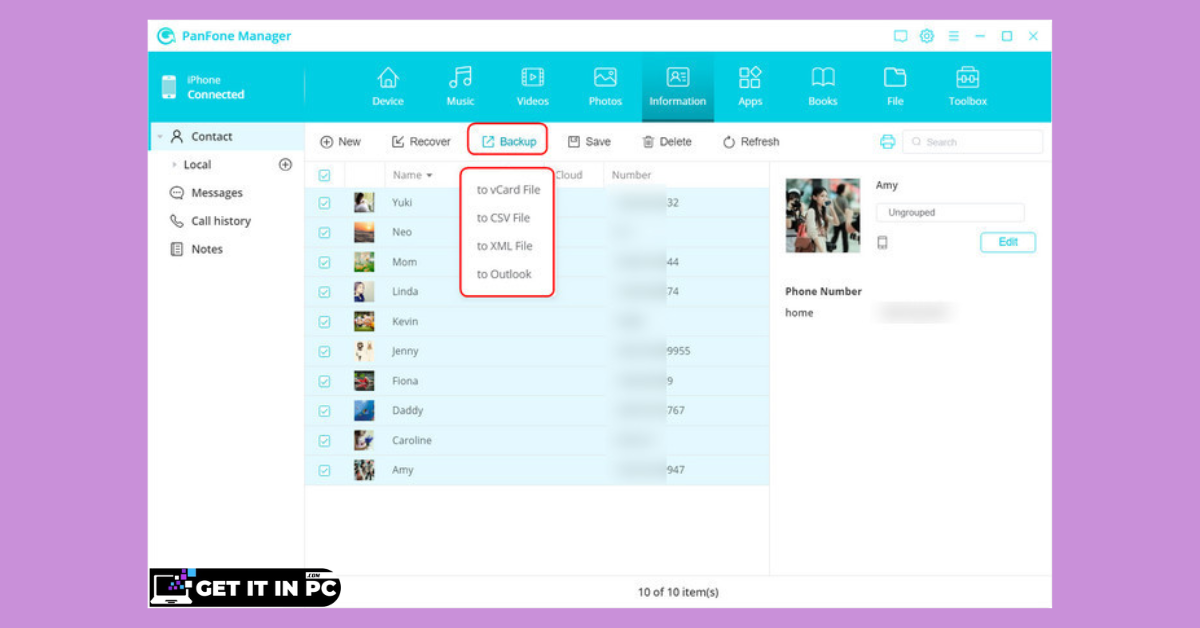Uncheck the Amy contact checkbox

[x=324, y=470]
